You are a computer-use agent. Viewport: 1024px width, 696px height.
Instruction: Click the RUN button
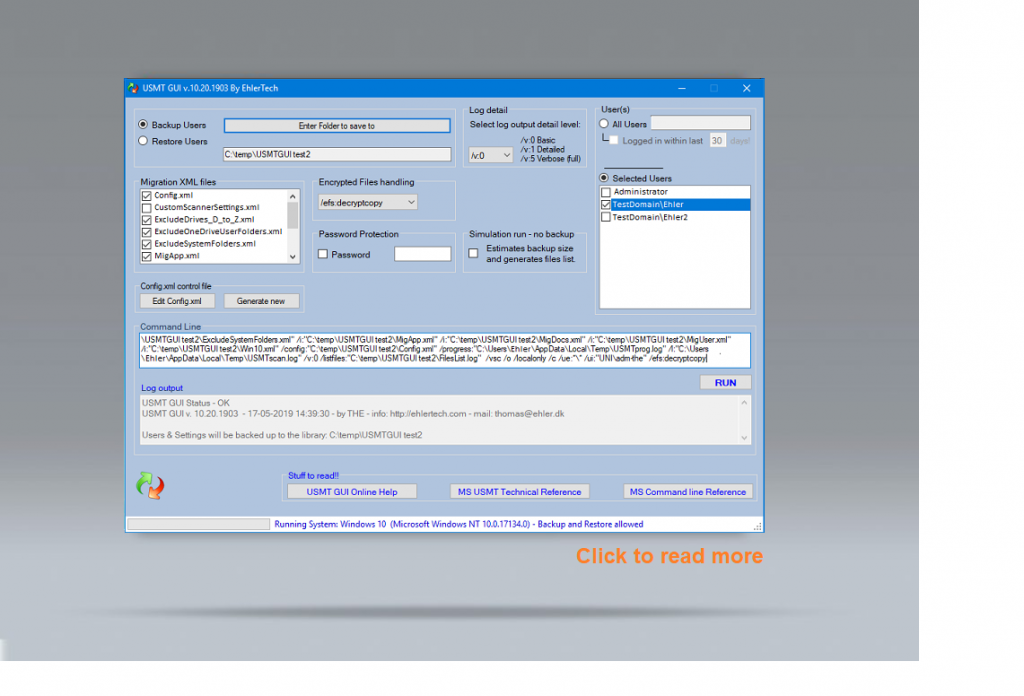pyautogui.click(x=725, y=382)
